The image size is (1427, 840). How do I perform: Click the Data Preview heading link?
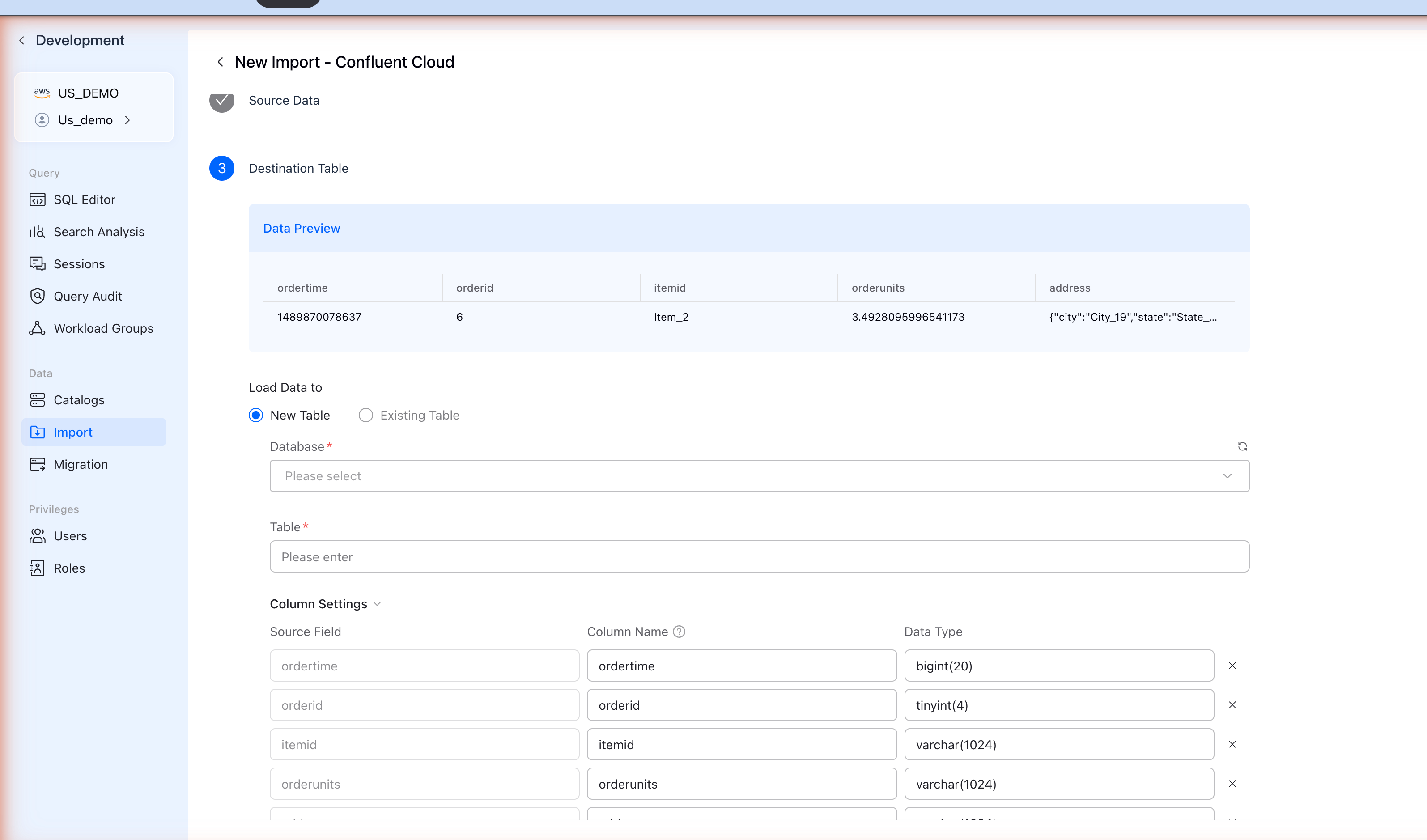pyautogui.click(x=301, y=228)
